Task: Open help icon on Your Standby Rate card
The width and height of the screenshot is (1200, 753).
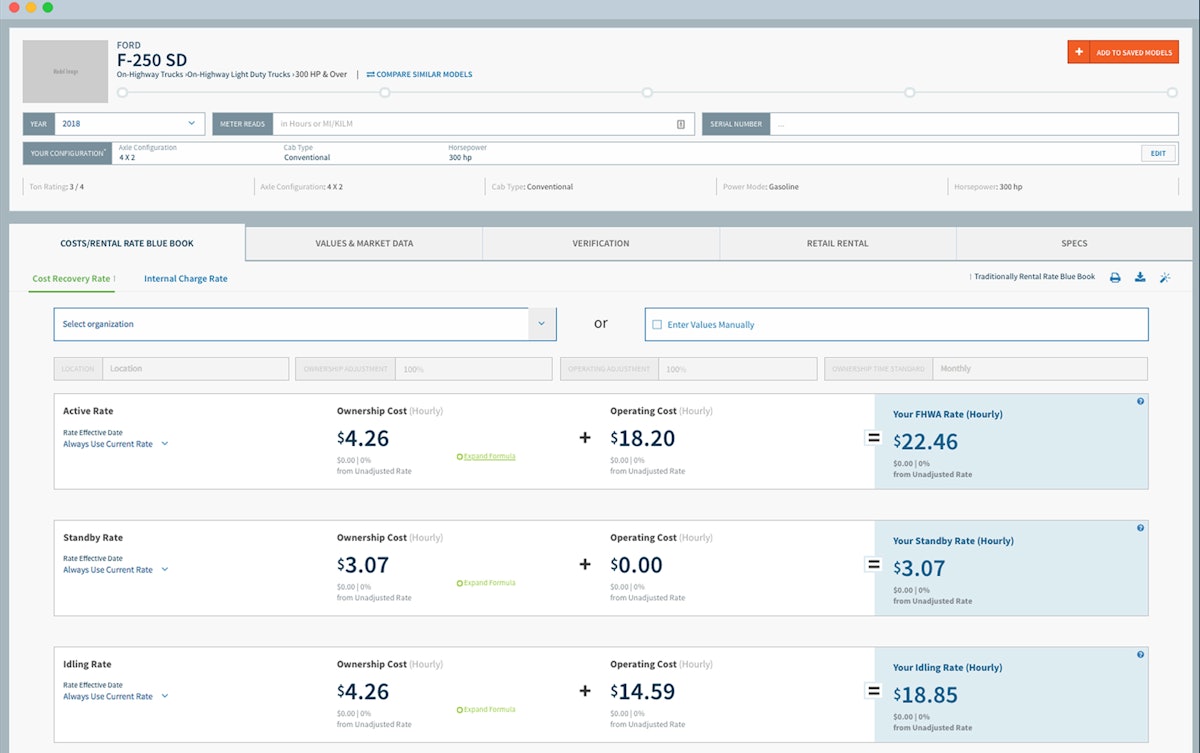Action: tap(1140, 529)
